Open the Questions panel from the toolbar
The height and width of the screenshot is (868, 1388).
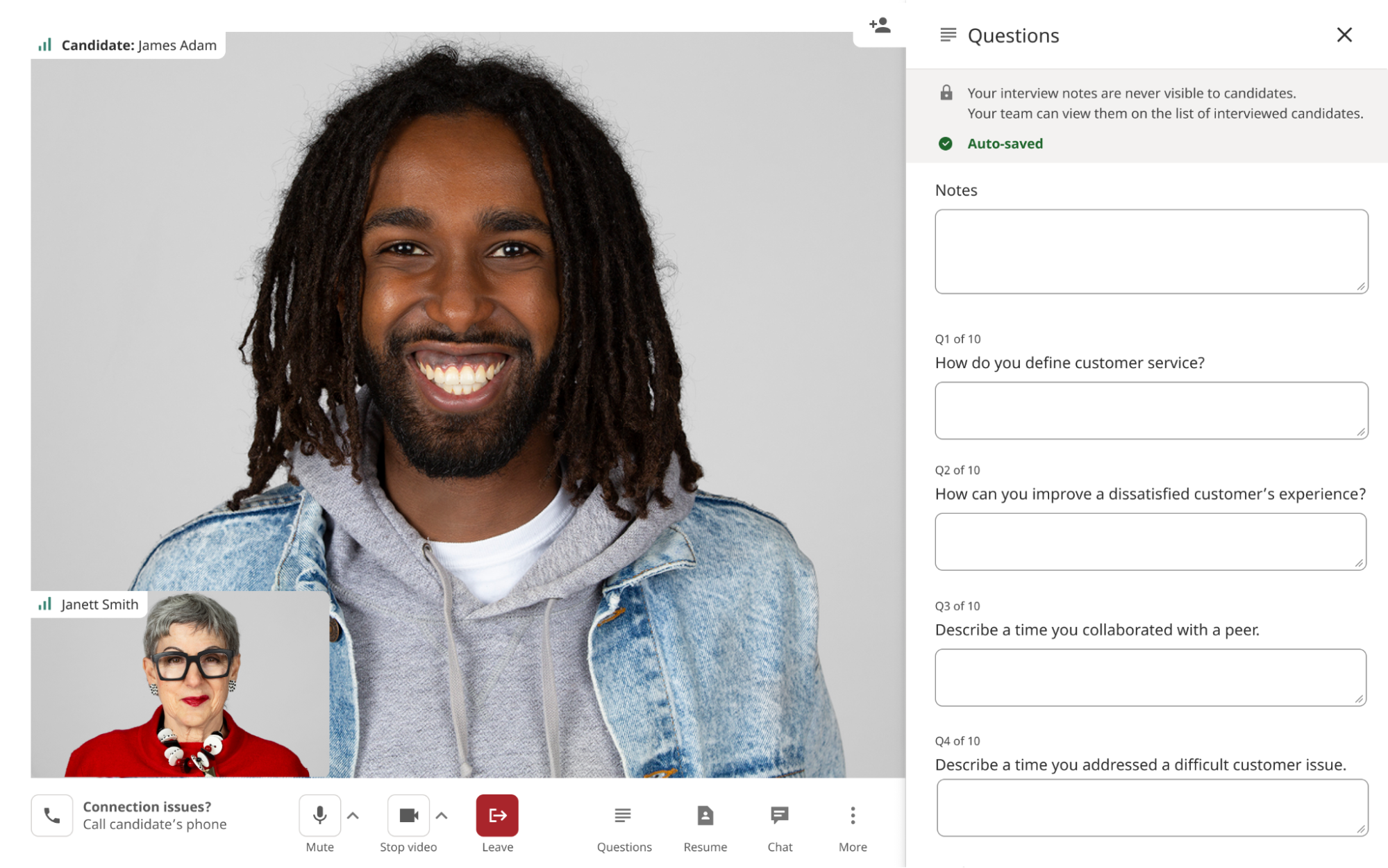pos(623,823)
